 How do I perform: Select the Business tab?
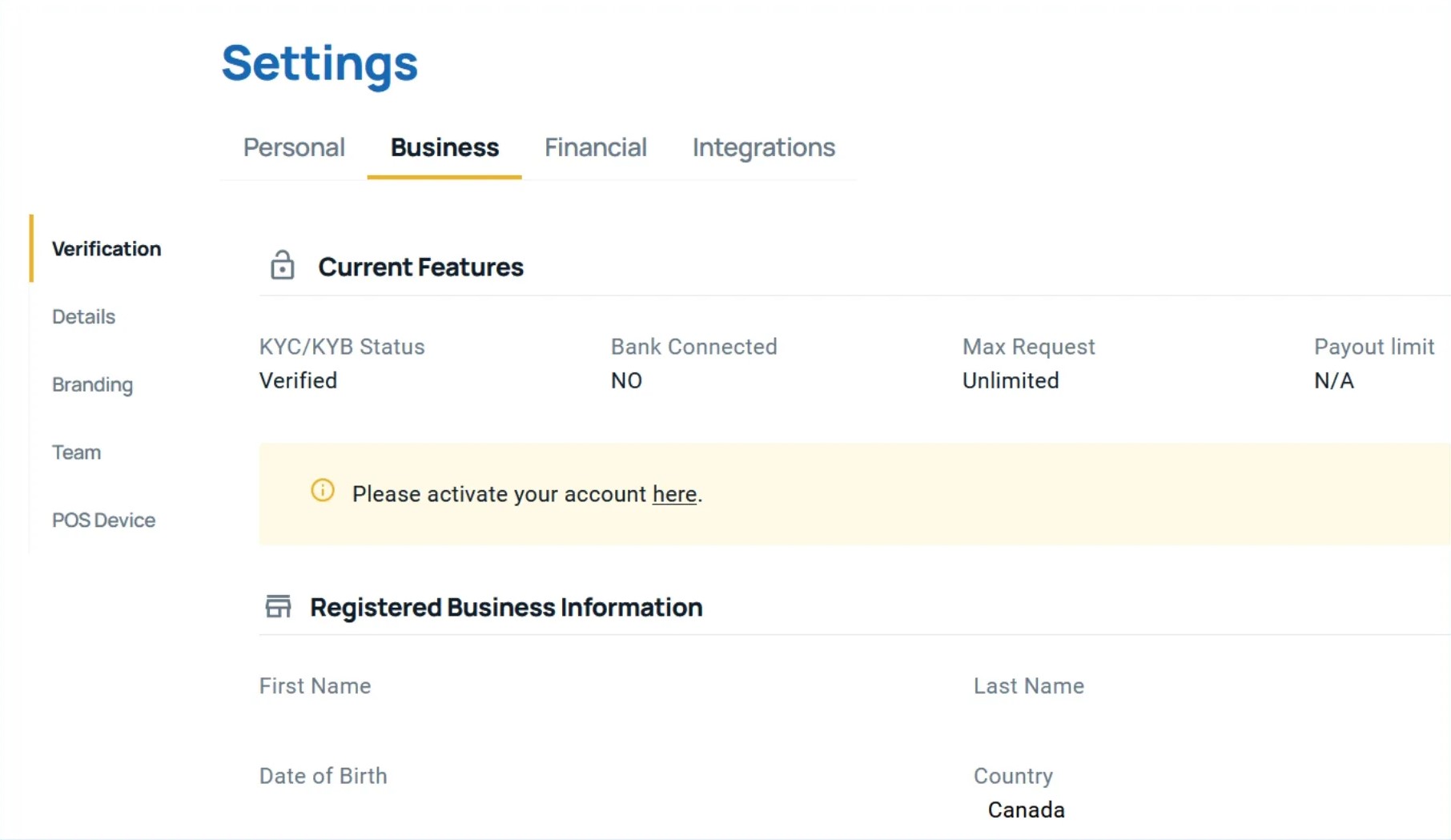coord(444,147)
